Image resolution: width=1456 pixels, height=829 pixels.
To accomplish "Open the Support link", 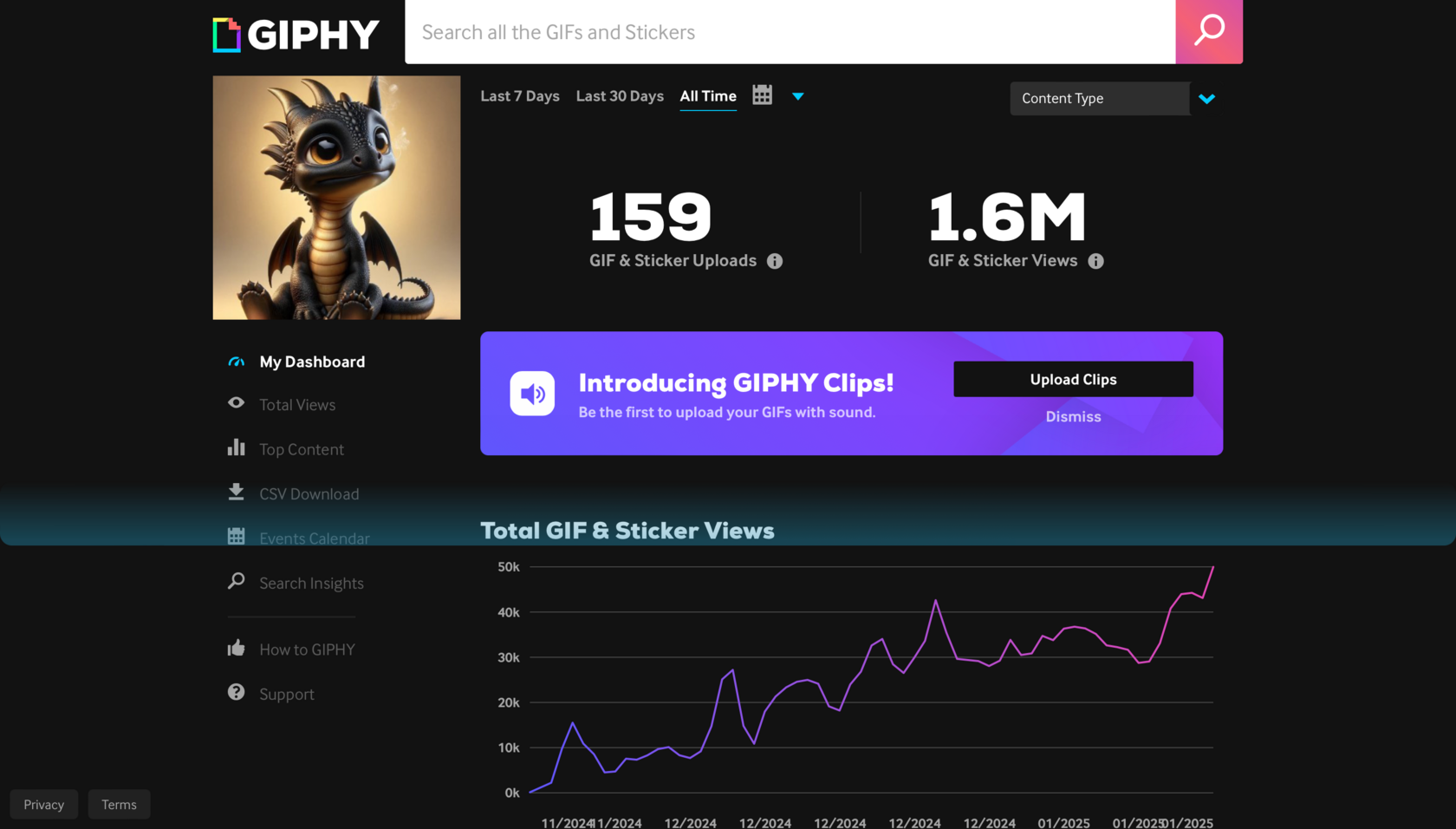I will point(287,695).
